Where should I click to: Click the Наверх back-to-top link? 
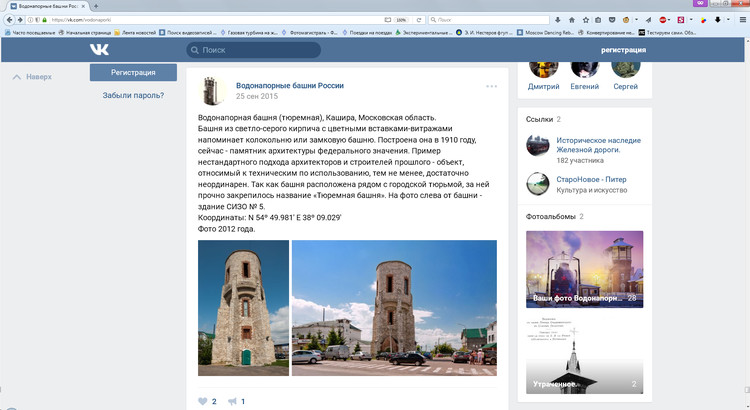32,77
